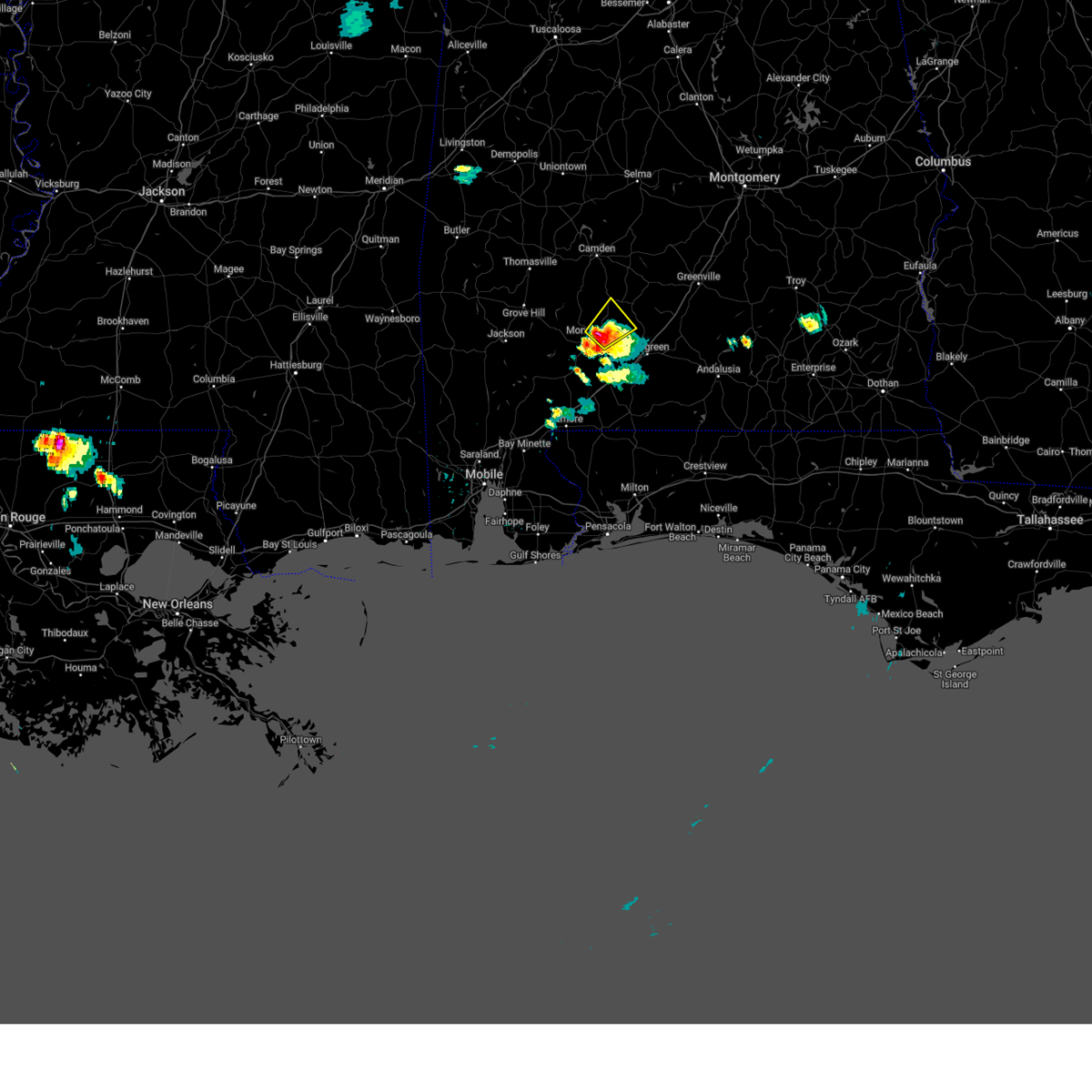
Task: Select the New Orleans label
Action: pos(177,604)
